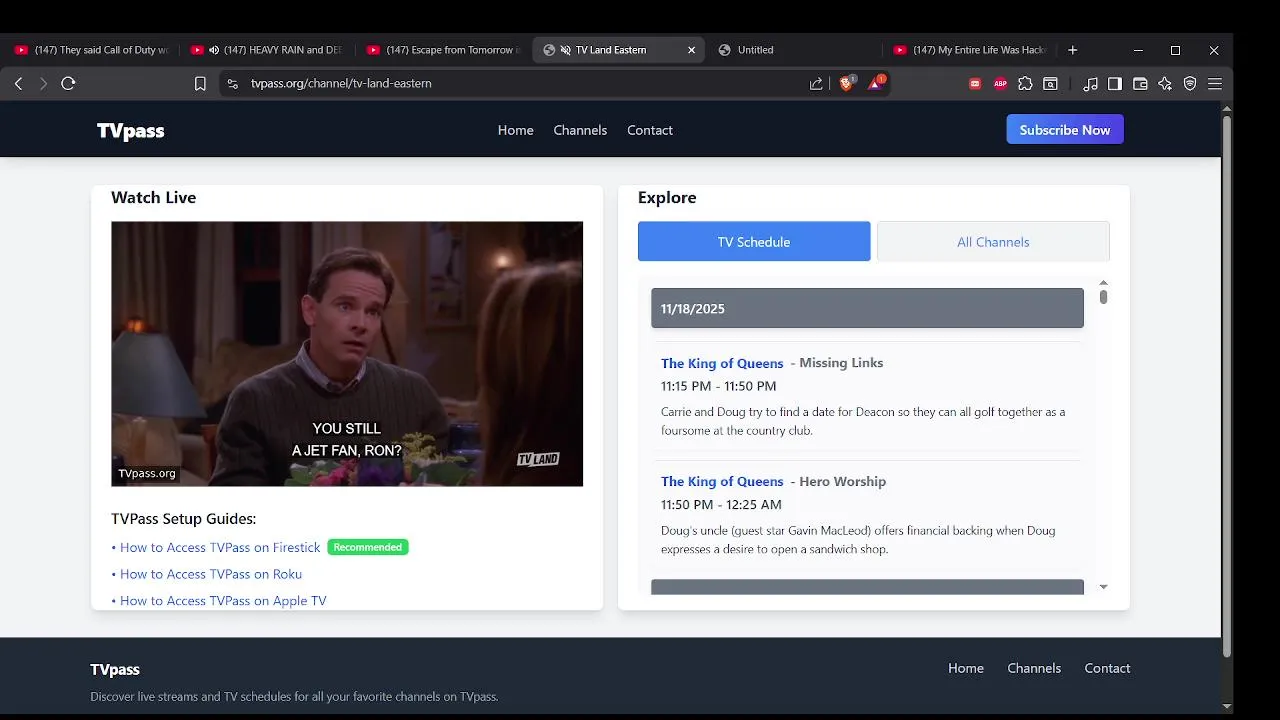
Task: Open the Brave Wallet icon
Action: (x=1140, y=84)
